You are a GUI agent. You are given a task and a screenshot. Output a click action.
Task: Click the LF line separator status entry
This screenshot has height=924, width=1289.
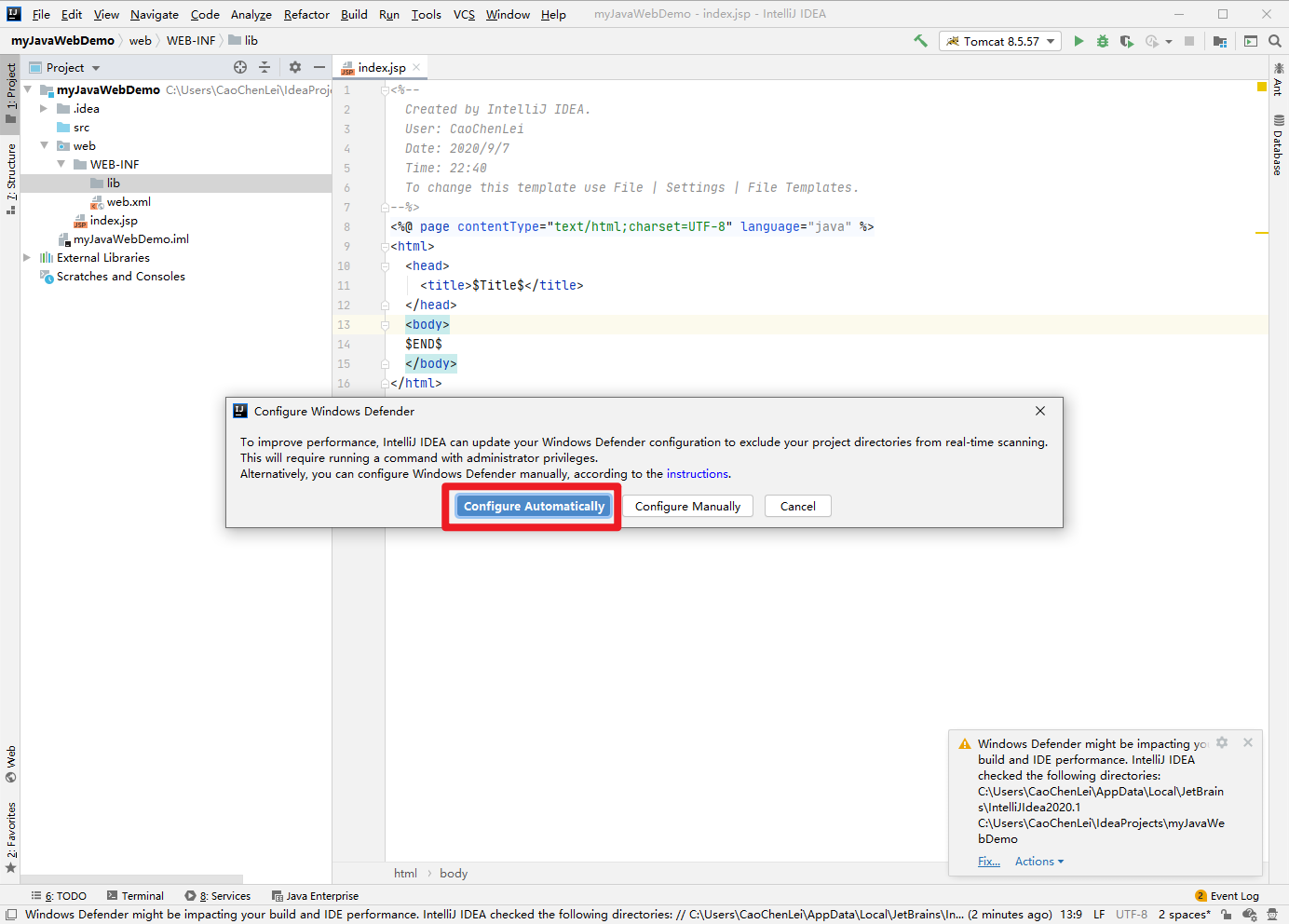pyautogui.click(x=1099, y=915)
